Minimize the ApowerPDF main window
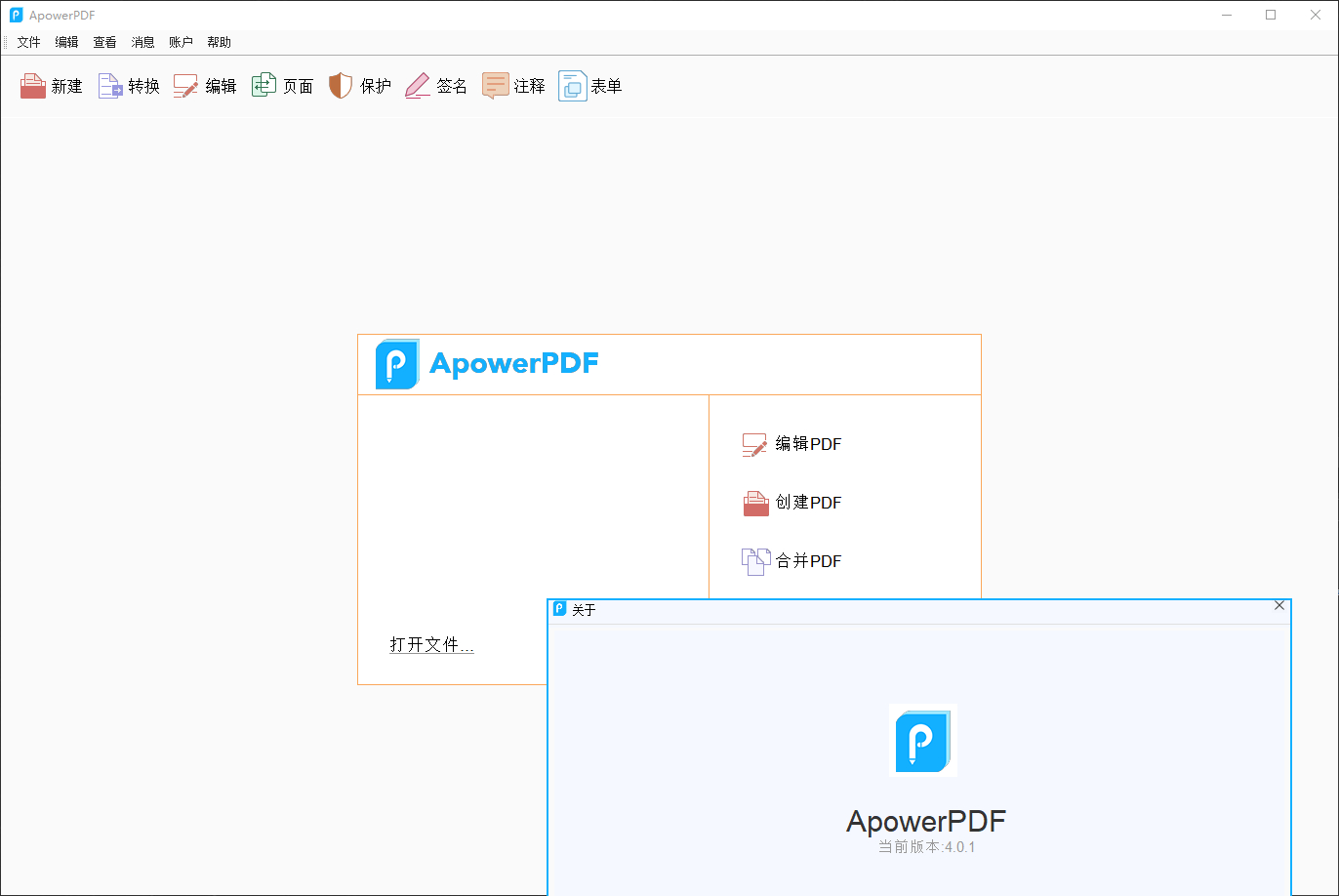Screen dimensions: 1339x896 click(1226, 15)
